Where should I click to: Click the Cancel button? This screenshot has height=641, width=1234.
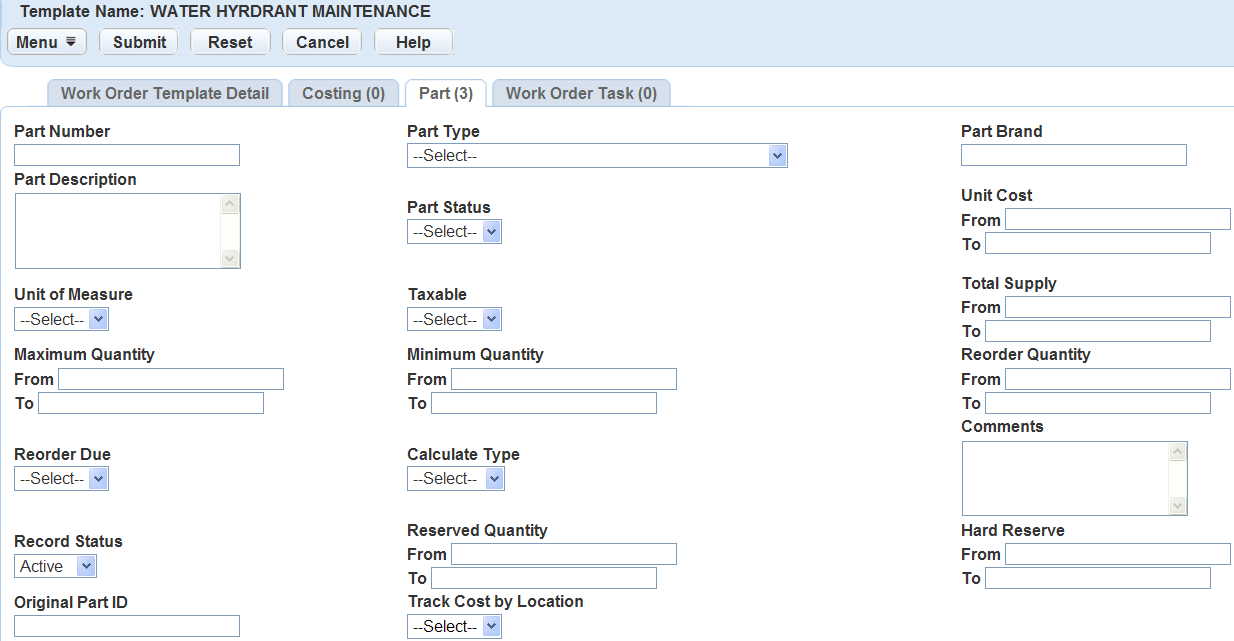322,42
